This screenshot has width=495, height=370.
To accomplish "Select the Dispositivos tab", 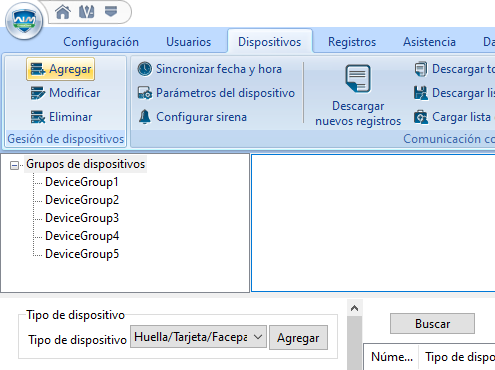I will click(270, 42).
